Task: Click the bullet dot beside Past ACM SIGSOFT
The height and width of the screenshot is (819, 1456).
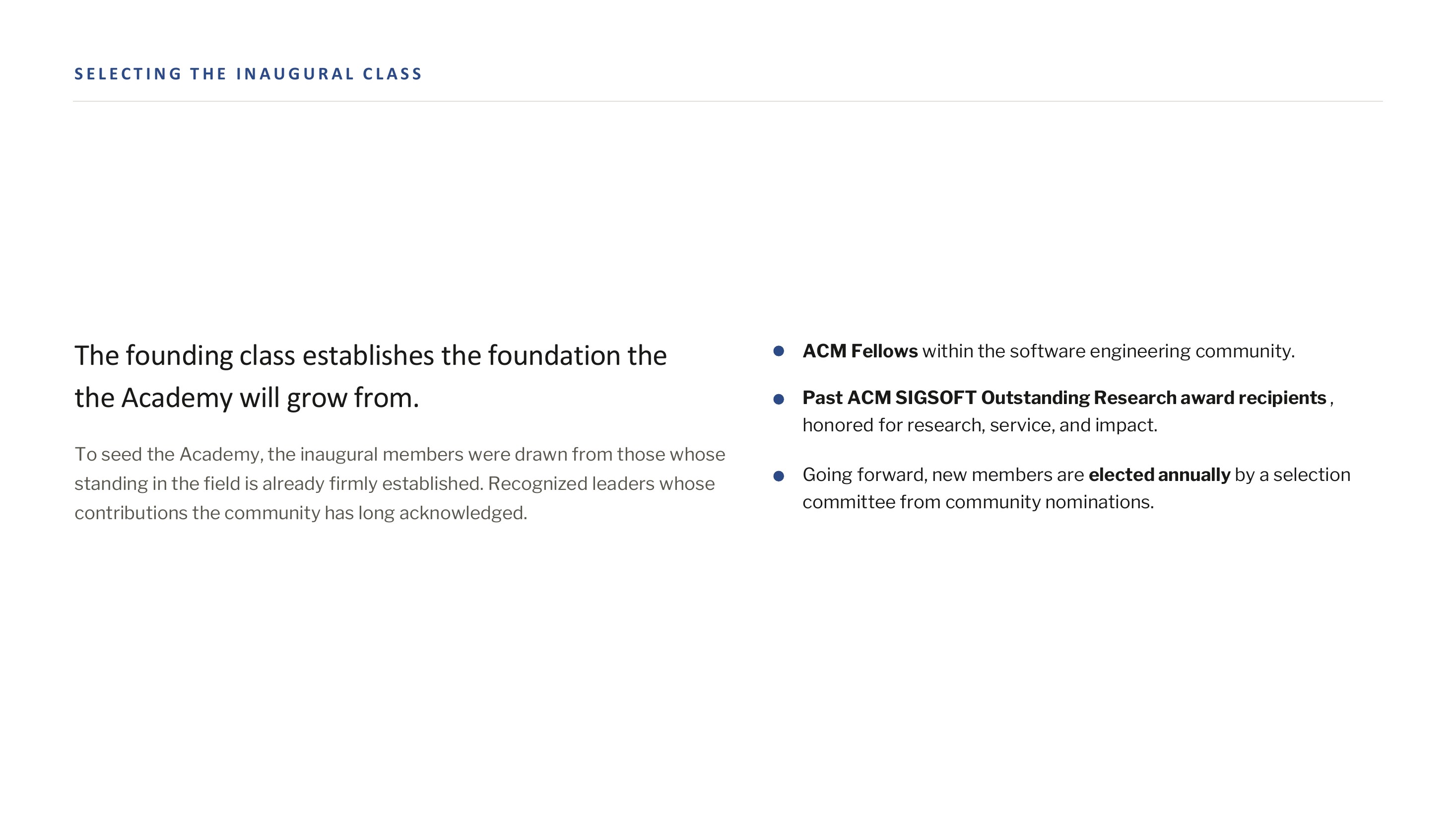Action: click(778, 399)
